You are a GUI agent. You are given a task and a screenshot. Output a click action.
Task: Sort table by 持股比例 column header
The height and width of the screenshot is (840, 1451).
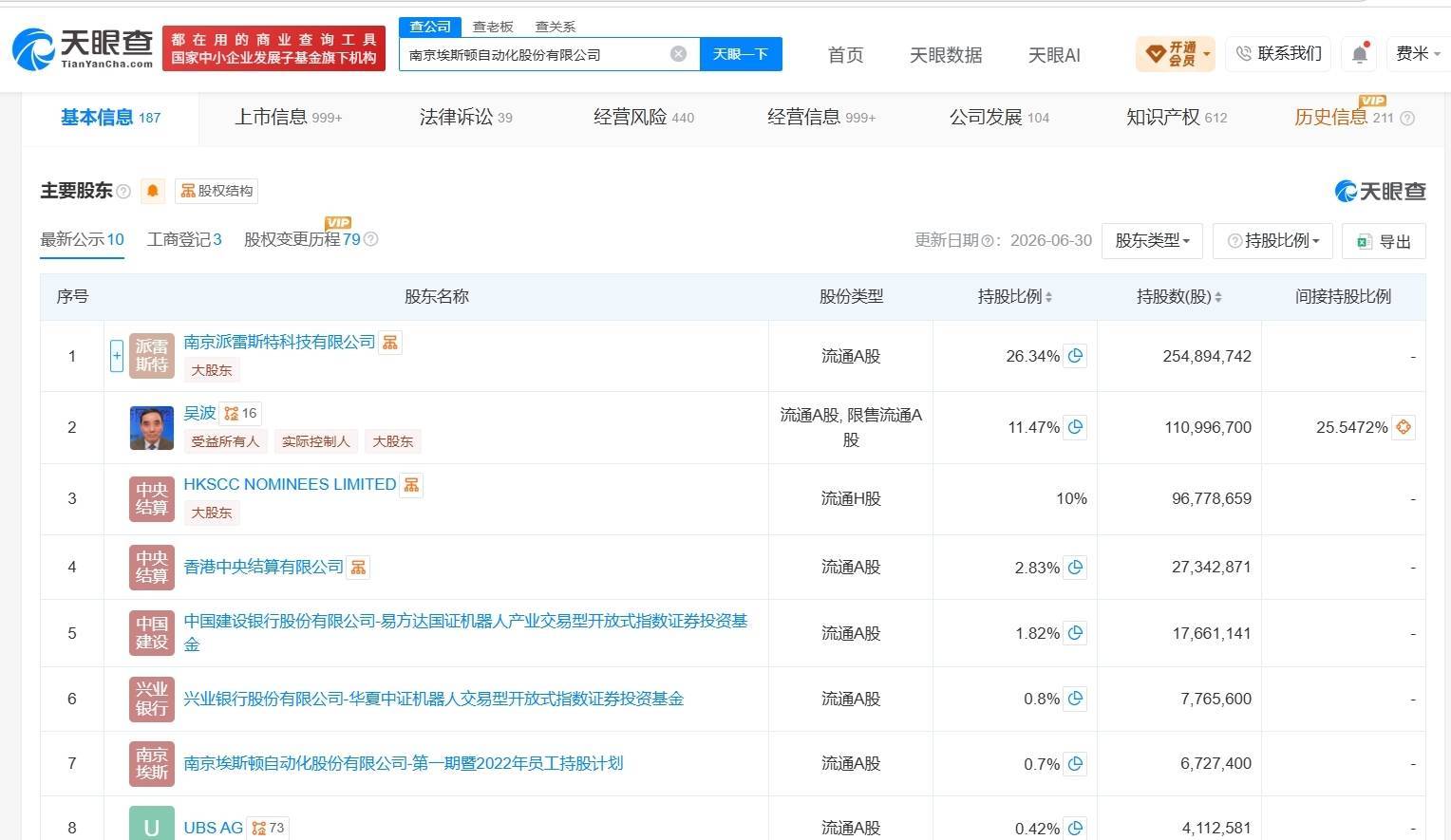1014,297
